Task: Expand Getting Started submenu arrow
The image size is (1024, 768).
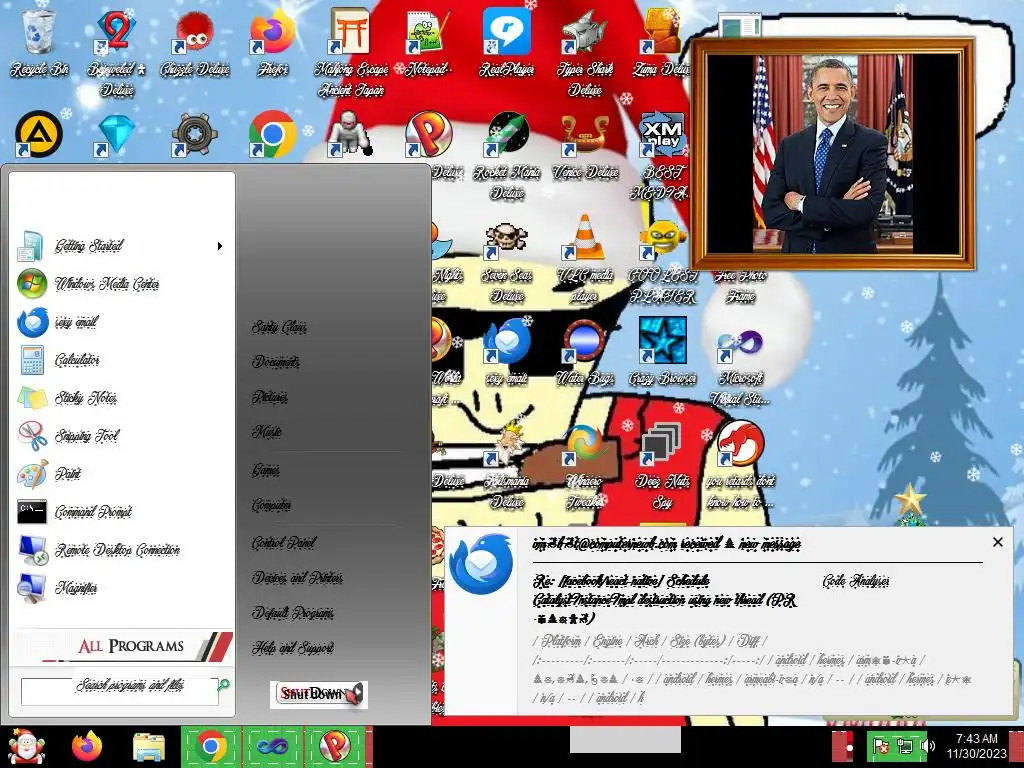Action: tap(220, 246)
